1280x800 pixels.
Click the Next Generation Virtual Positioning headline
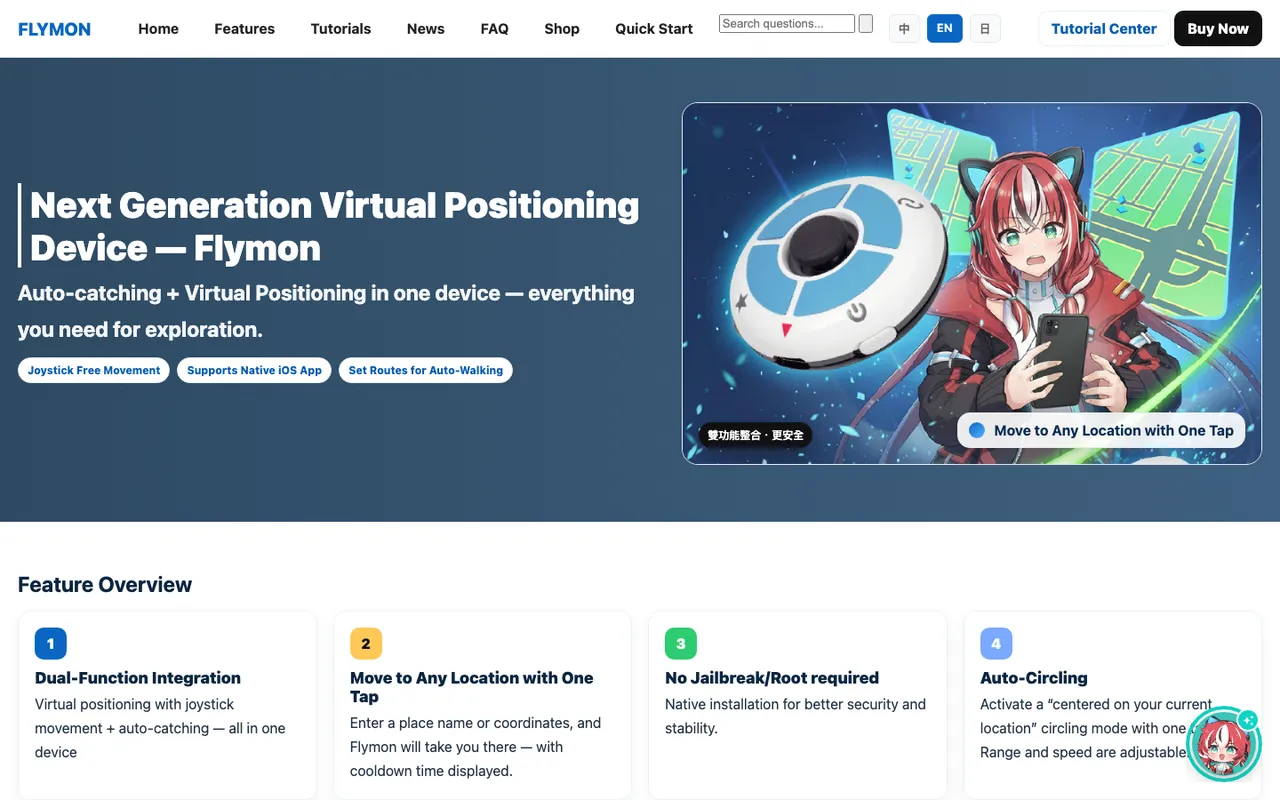coord(334,226)
